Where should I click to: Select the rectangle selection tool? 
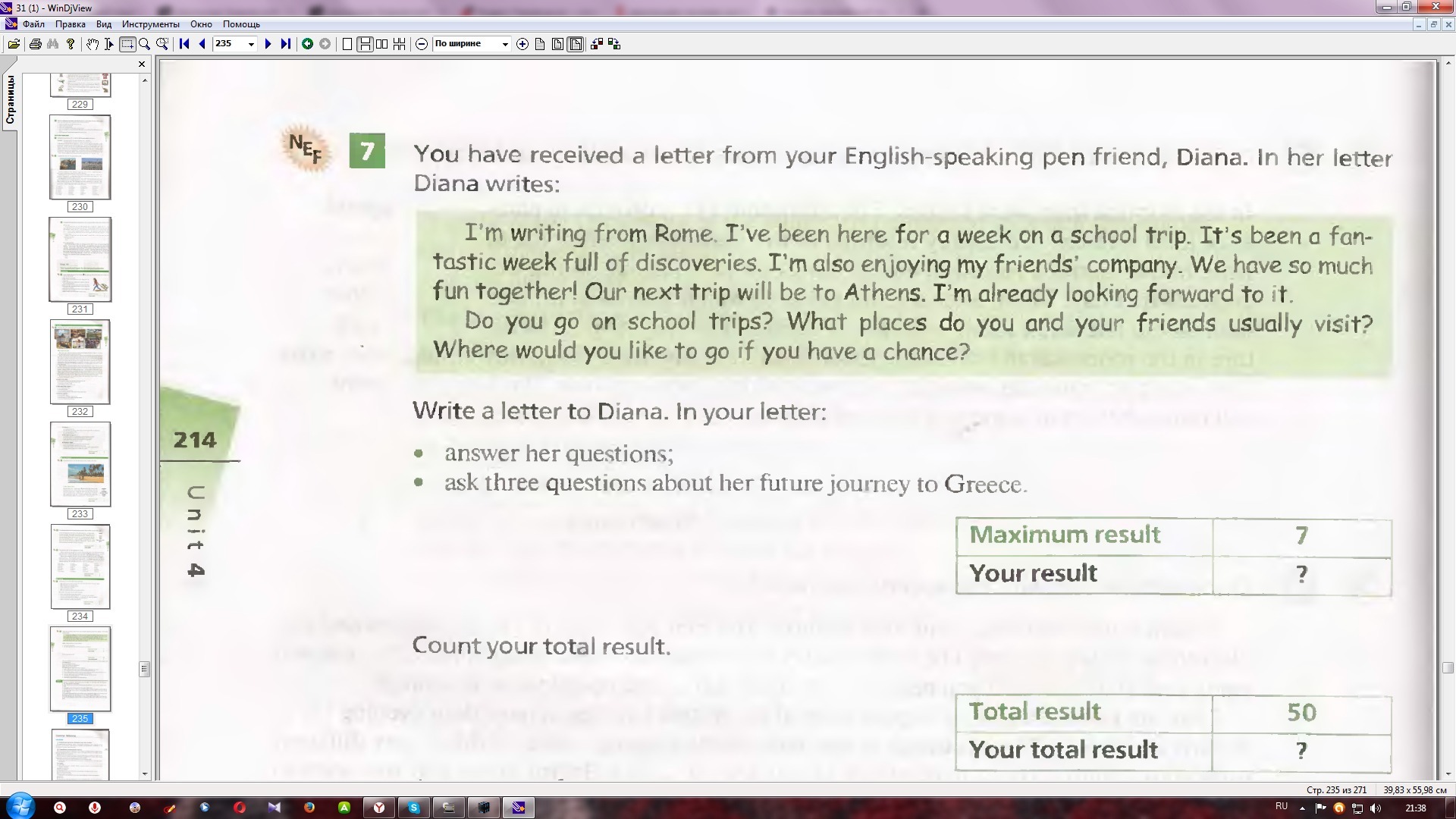[x=127, y=44]
